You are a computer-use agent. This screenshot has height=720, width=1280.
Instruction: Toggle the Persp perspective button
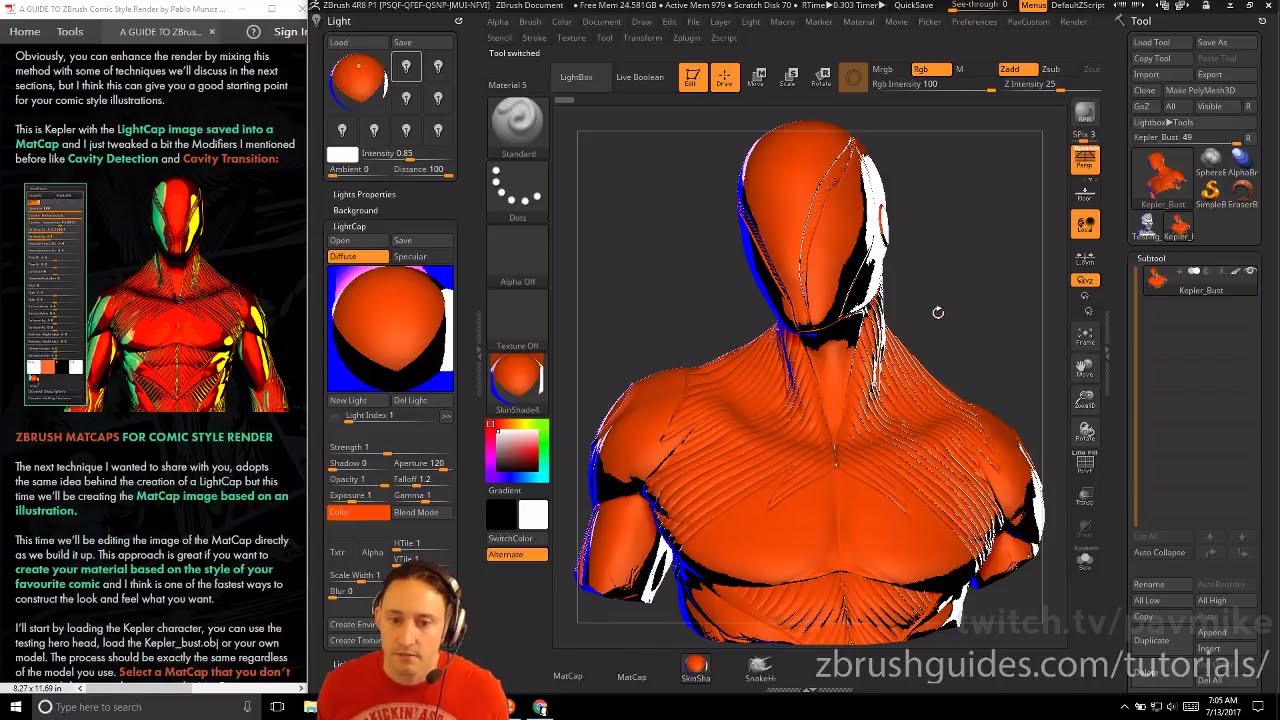coord(1085,160)
